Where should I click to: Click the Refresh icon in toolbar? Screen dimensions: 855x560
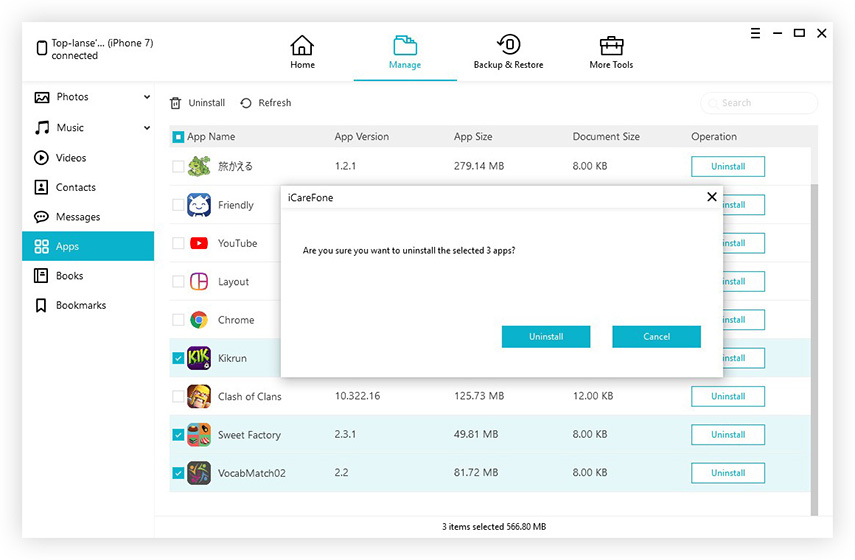coord(246,103)
